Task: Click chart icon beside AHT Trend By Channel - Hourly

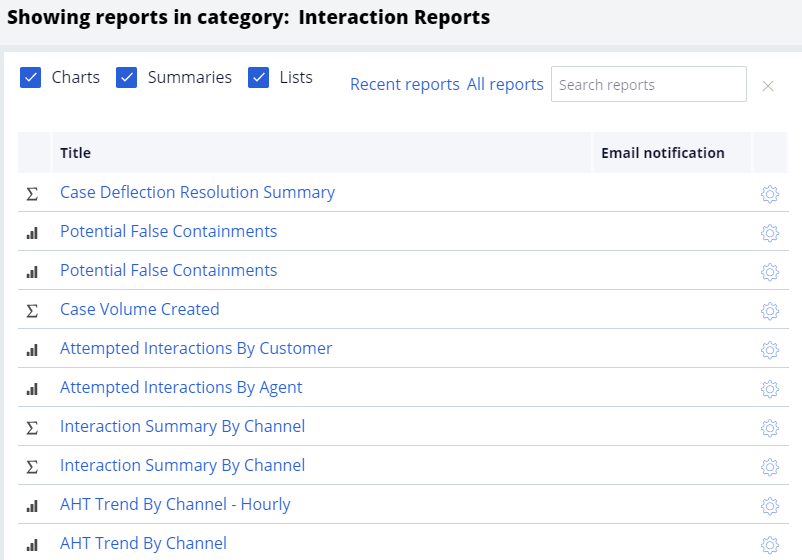Action: point(32,506)
